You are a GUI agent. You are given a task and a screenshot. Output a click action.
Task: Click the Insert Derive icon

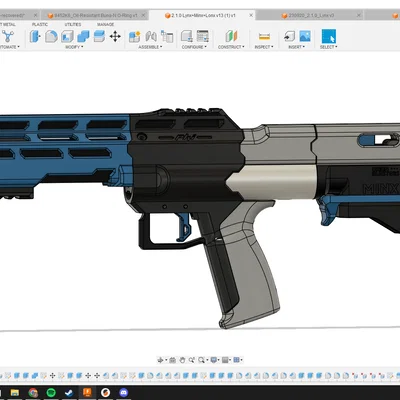tap(289, 36)
